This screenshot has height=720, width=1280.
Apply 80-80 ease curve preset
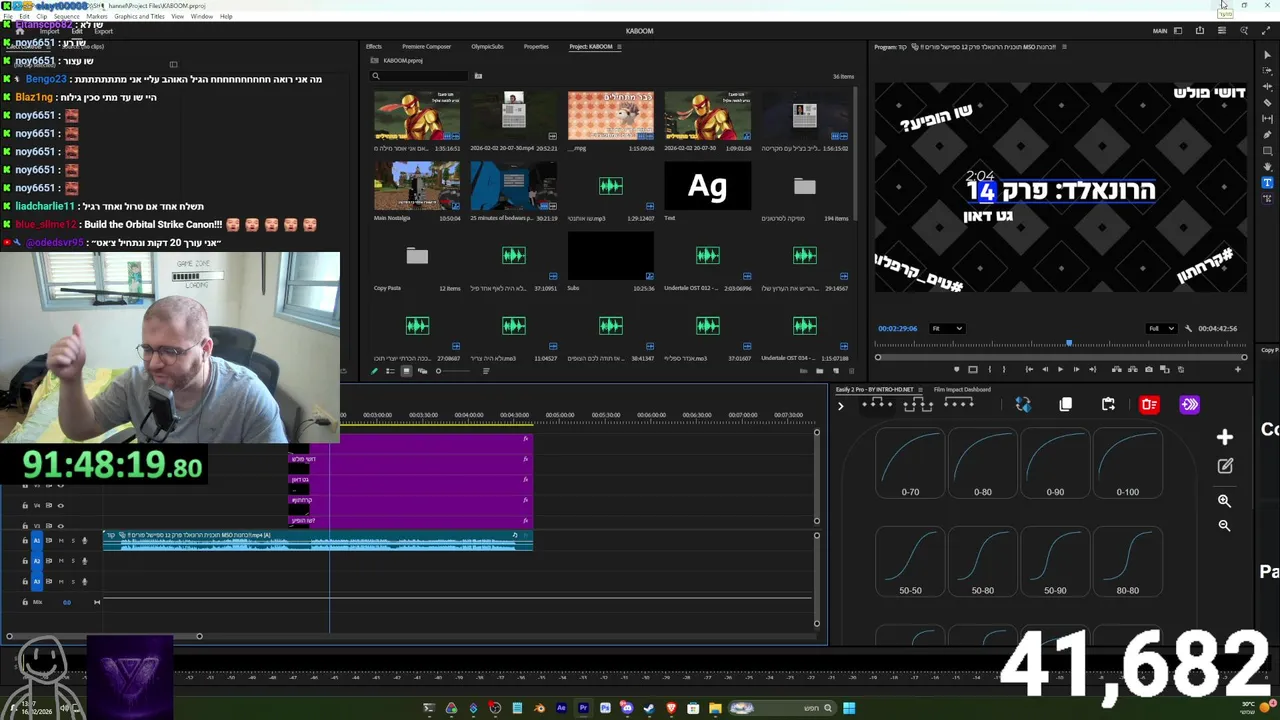(1127, 561)
